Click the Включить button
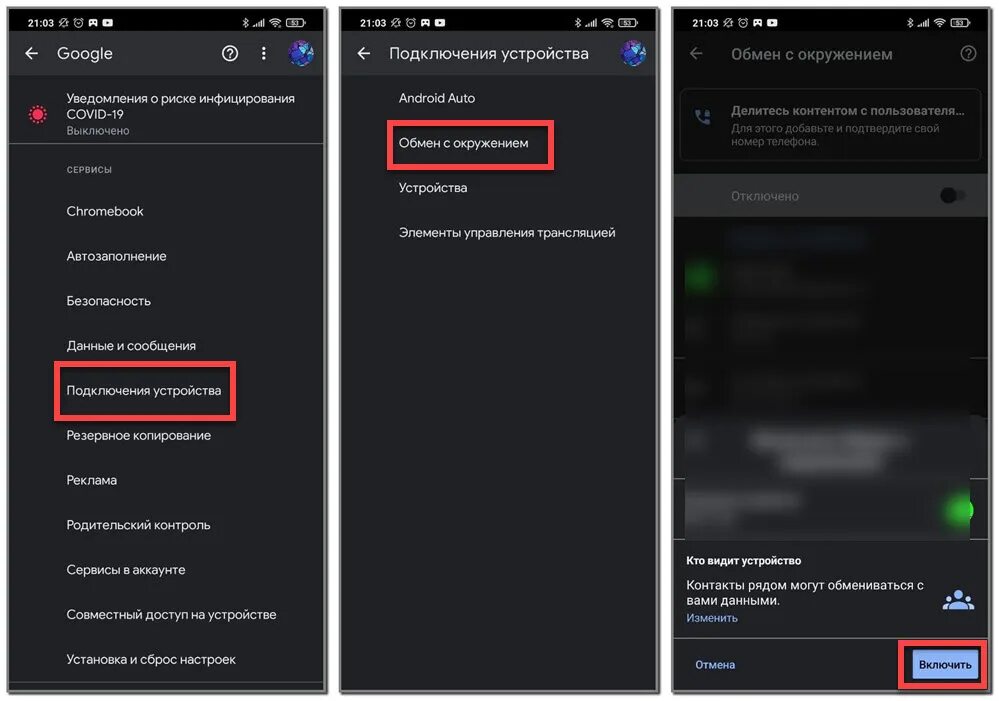999x701 pixels. point(945,665)
